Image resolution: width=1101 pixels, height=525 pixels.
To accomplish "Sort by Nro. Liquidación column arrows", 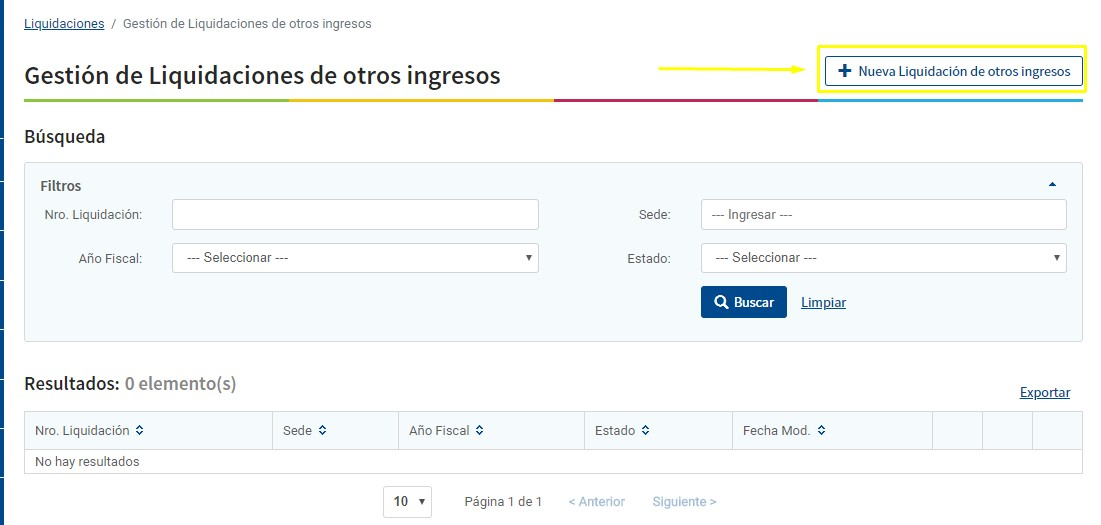I will (140, 430).
